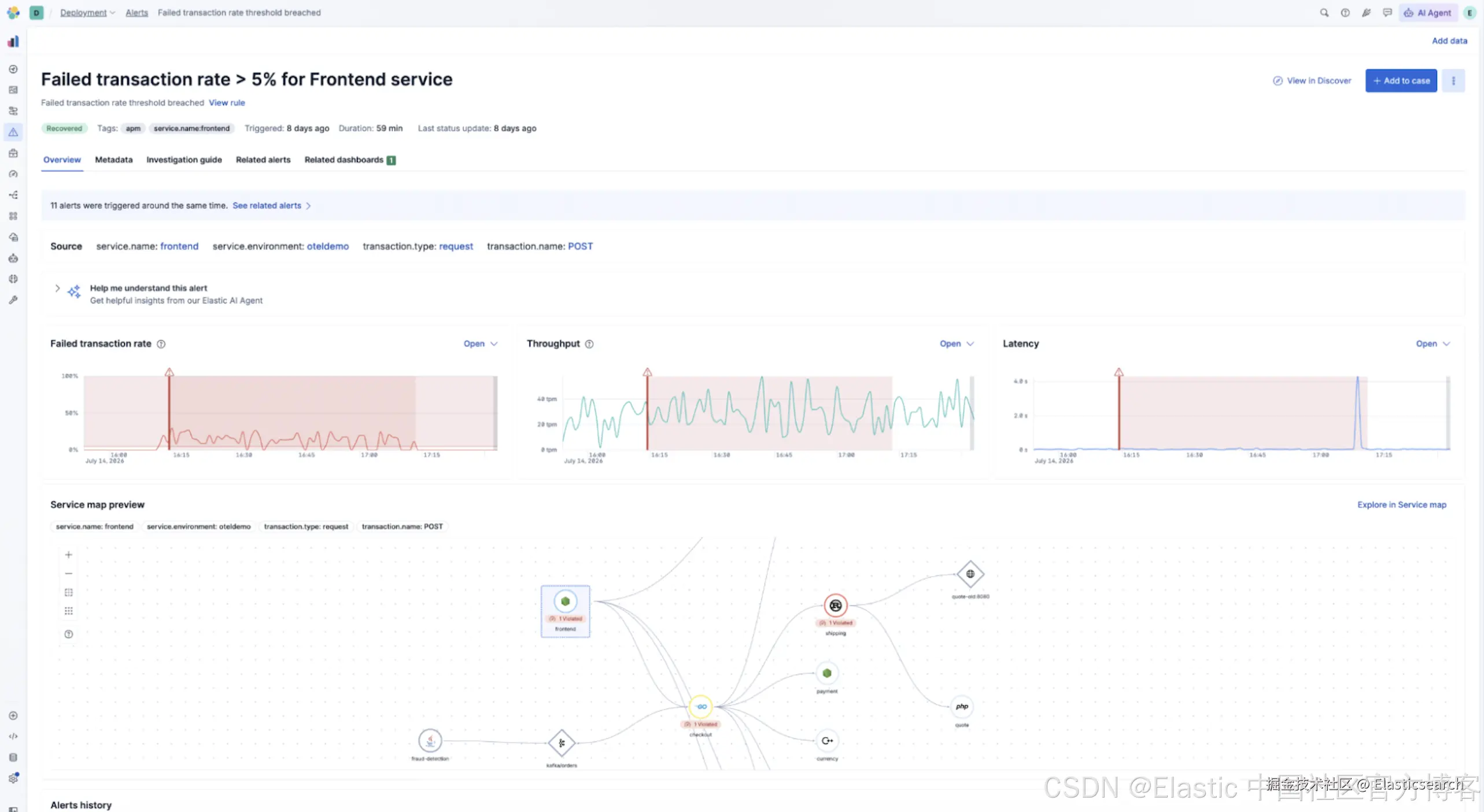Click View in Discover
Viewport: 1484px width, 812px height.
point(1312,81)
